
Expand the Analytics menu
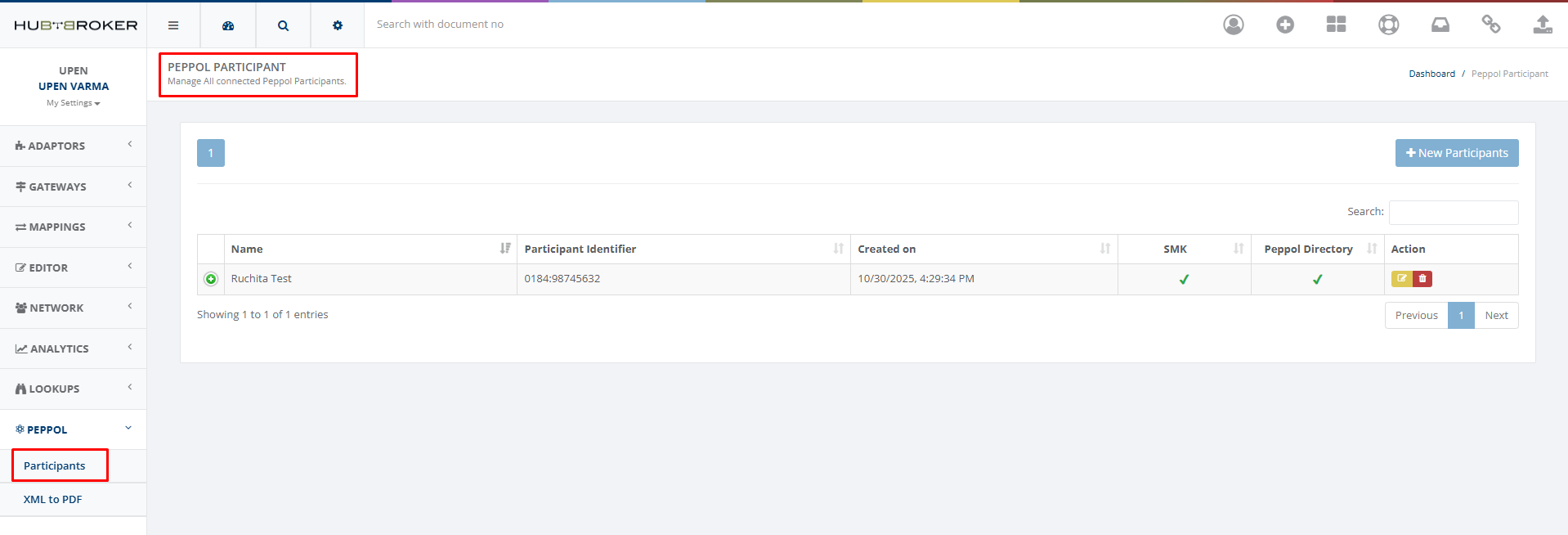[x=74, y=348]
